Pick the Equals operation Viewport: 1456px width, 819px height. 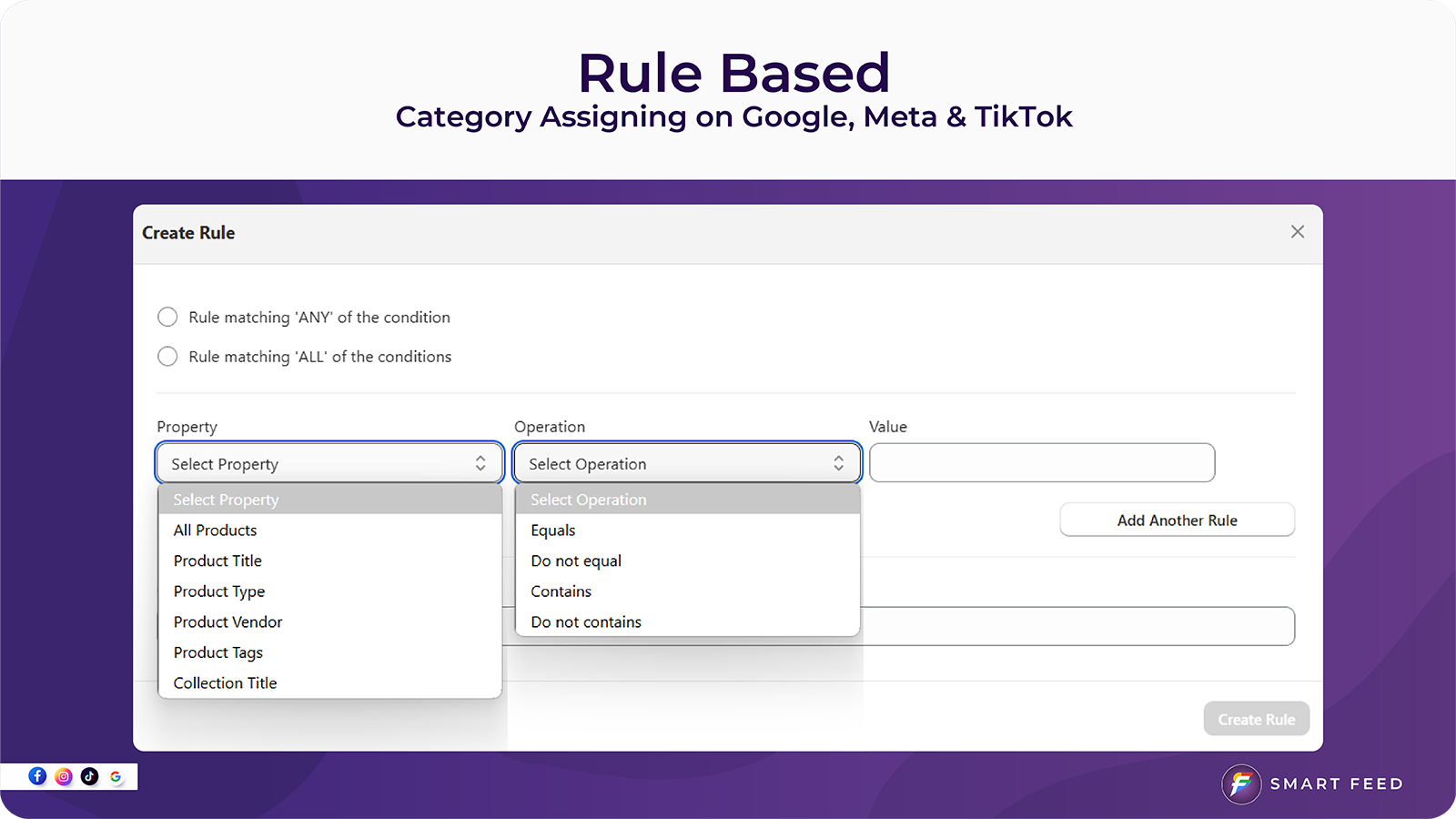click(687, 530)
